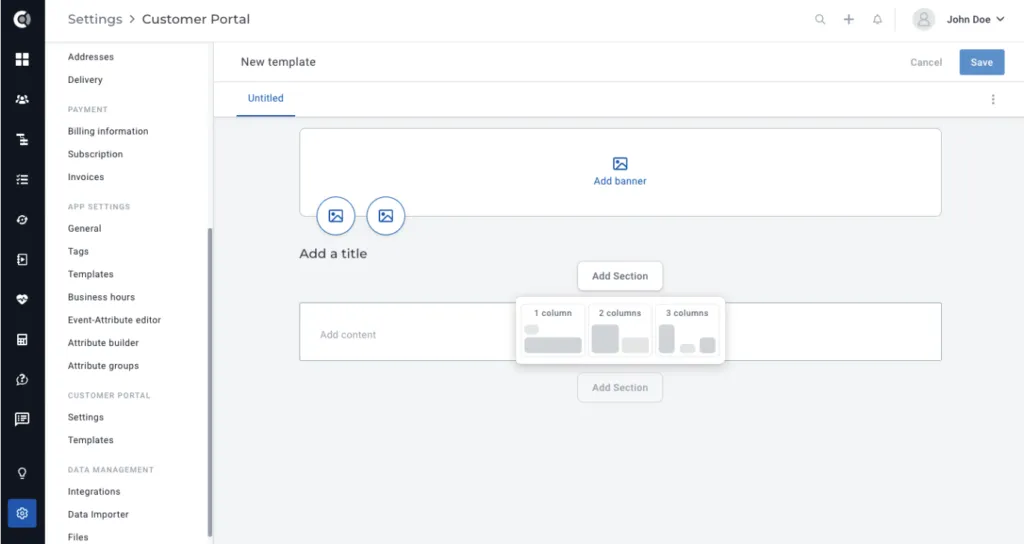Open Attribute groups

tap(103, 366)
